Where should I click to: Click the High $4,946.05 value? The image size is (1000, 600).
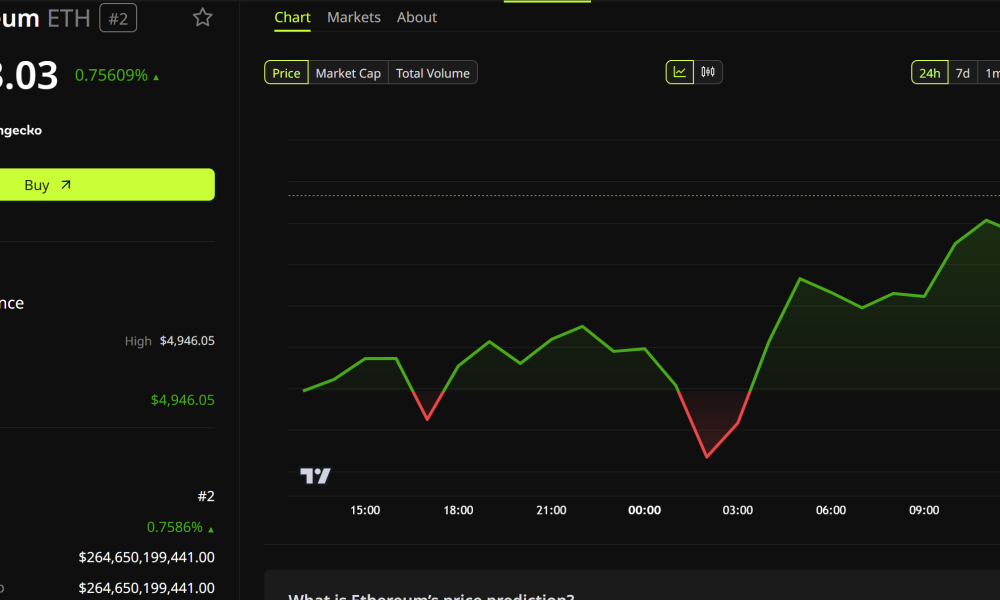click(187, 340)
